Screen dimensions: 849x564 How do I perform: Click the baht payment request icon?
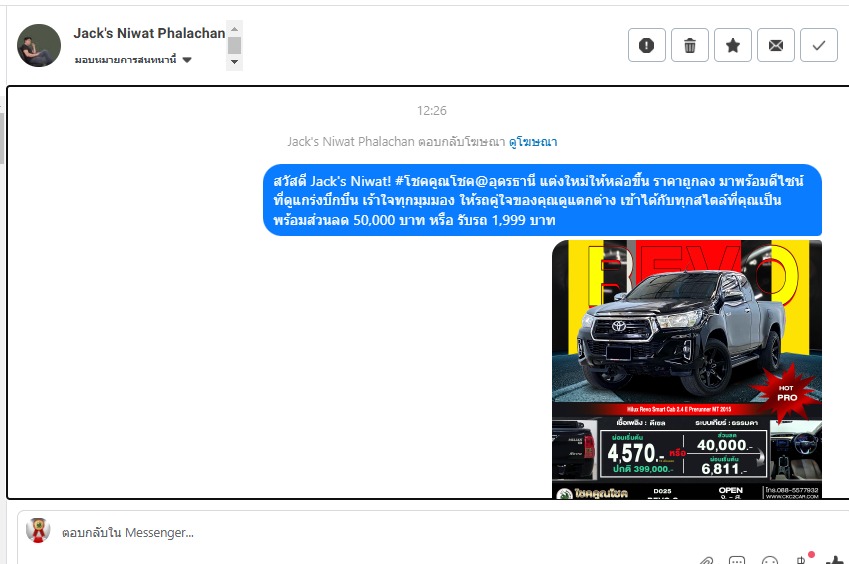(802, 560)
